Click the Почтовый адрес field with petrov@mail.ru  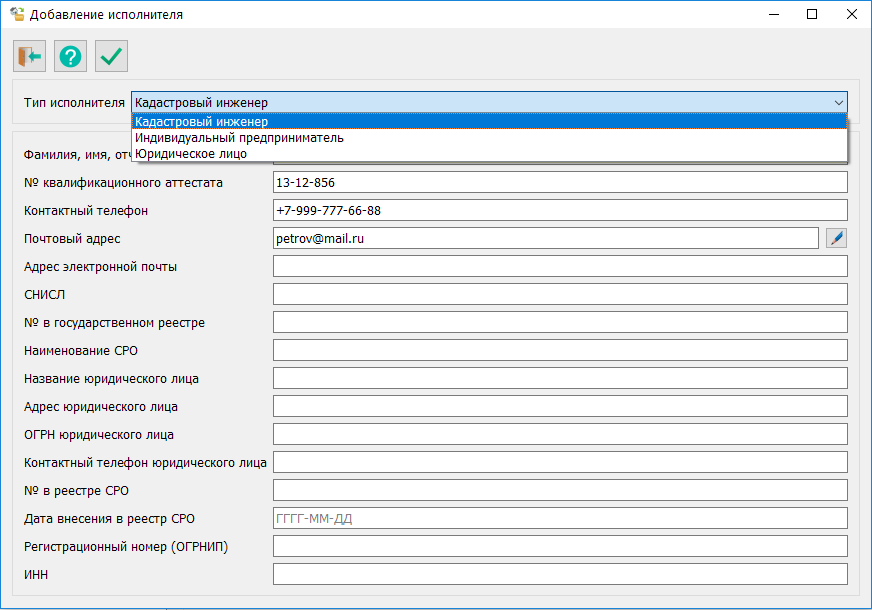pos(545,238)
